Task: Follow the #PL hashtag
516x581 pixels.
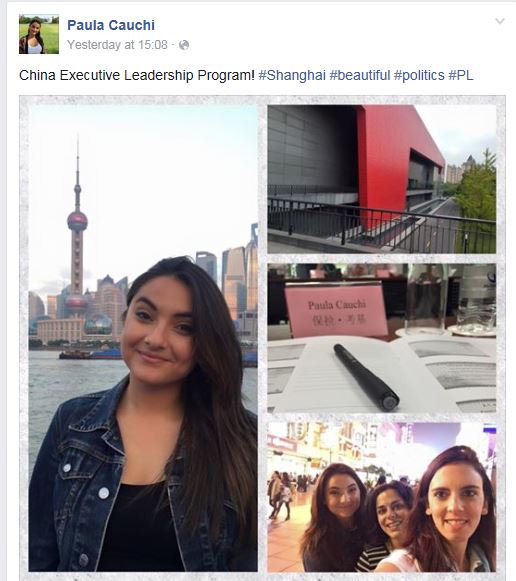Action: pyautogui.click(x=461, y=75)
